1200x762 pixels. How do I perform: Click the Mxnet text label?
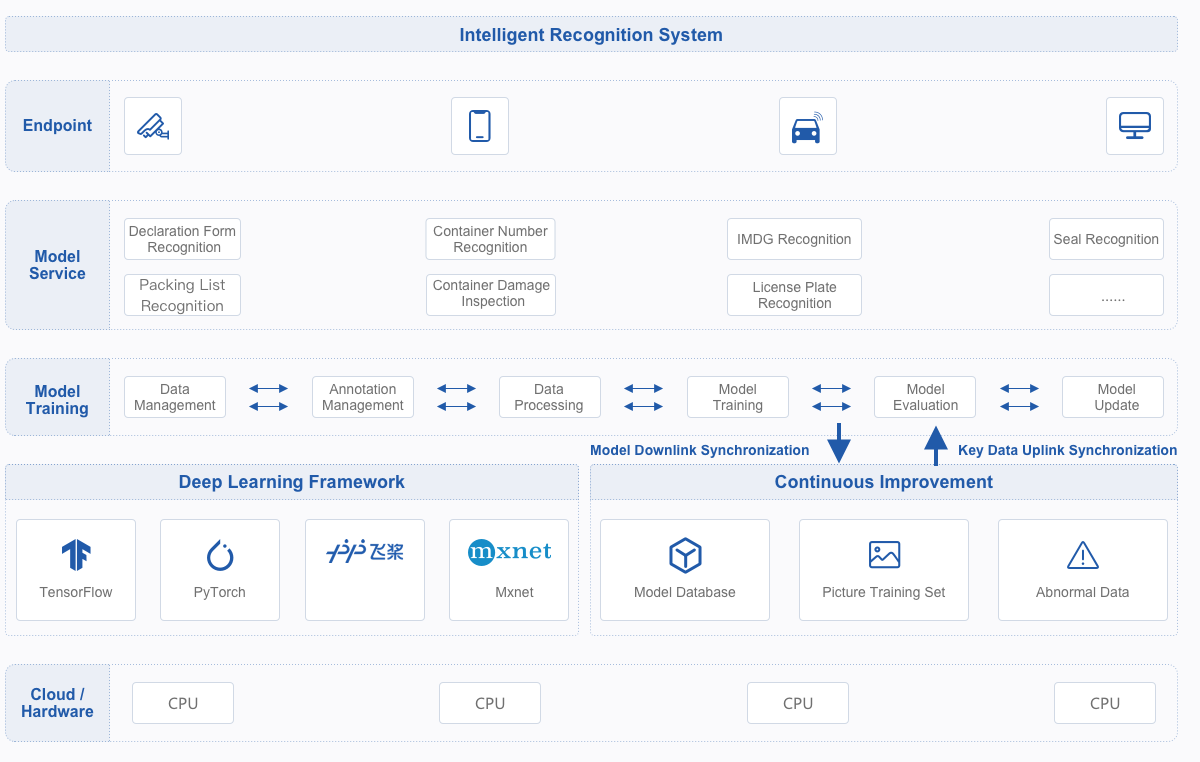(x=515, y=592)
